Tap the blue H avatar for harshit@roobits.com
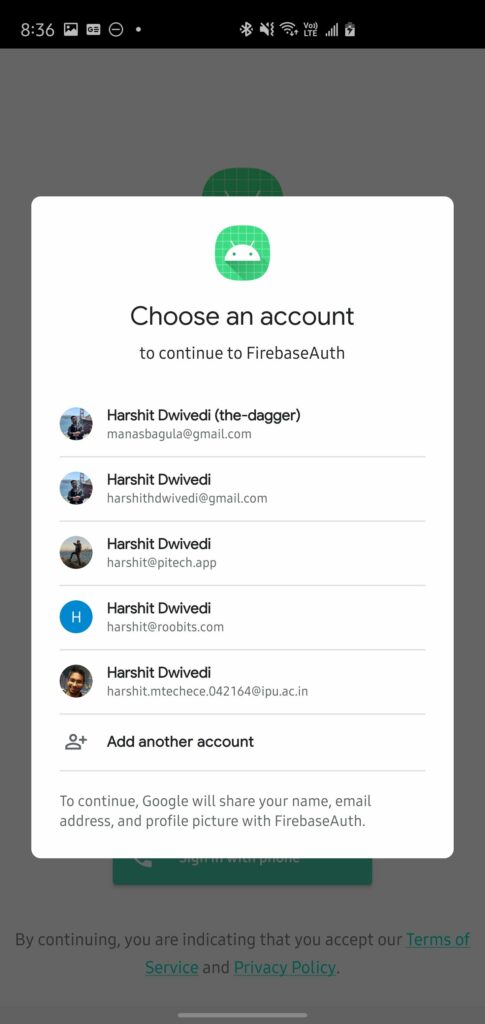 pyautogui.click(x=76, y=617)
